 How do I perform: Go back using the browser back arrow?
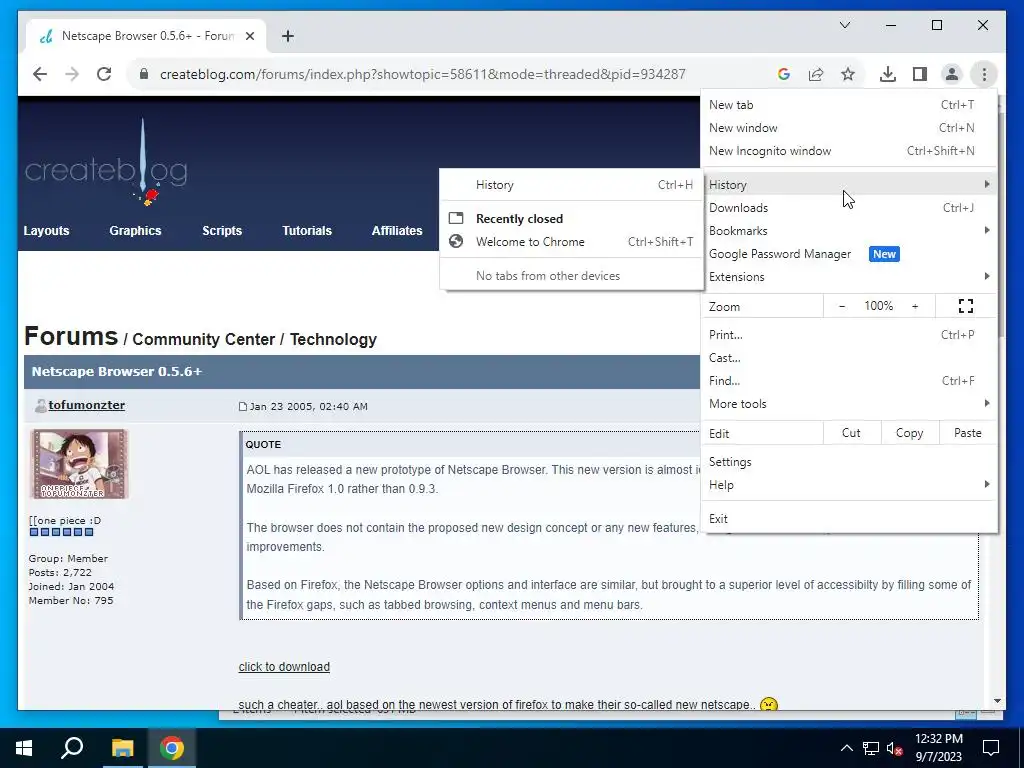40,74
